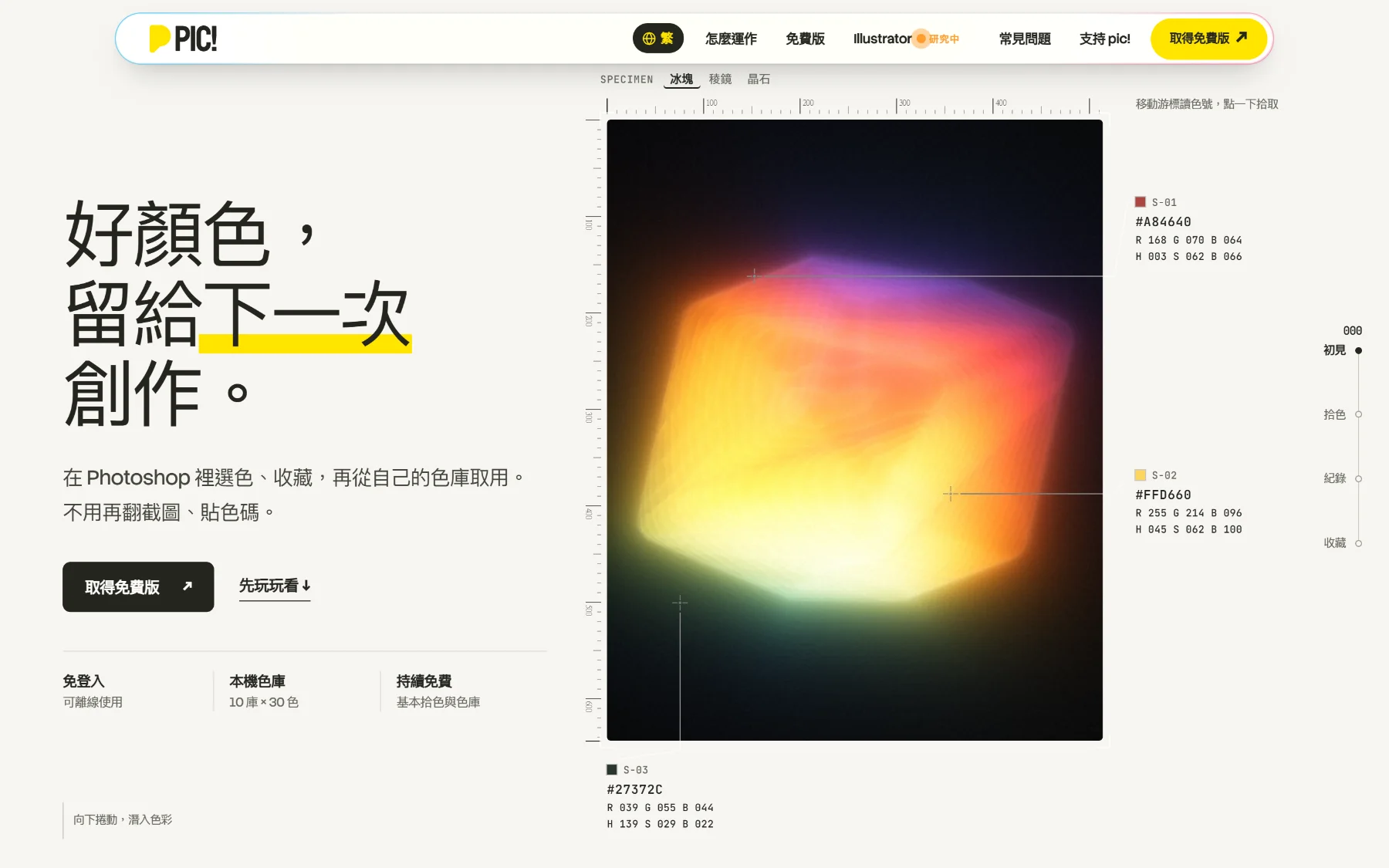Click the S-03 dark green swatch

pos(612,770)
